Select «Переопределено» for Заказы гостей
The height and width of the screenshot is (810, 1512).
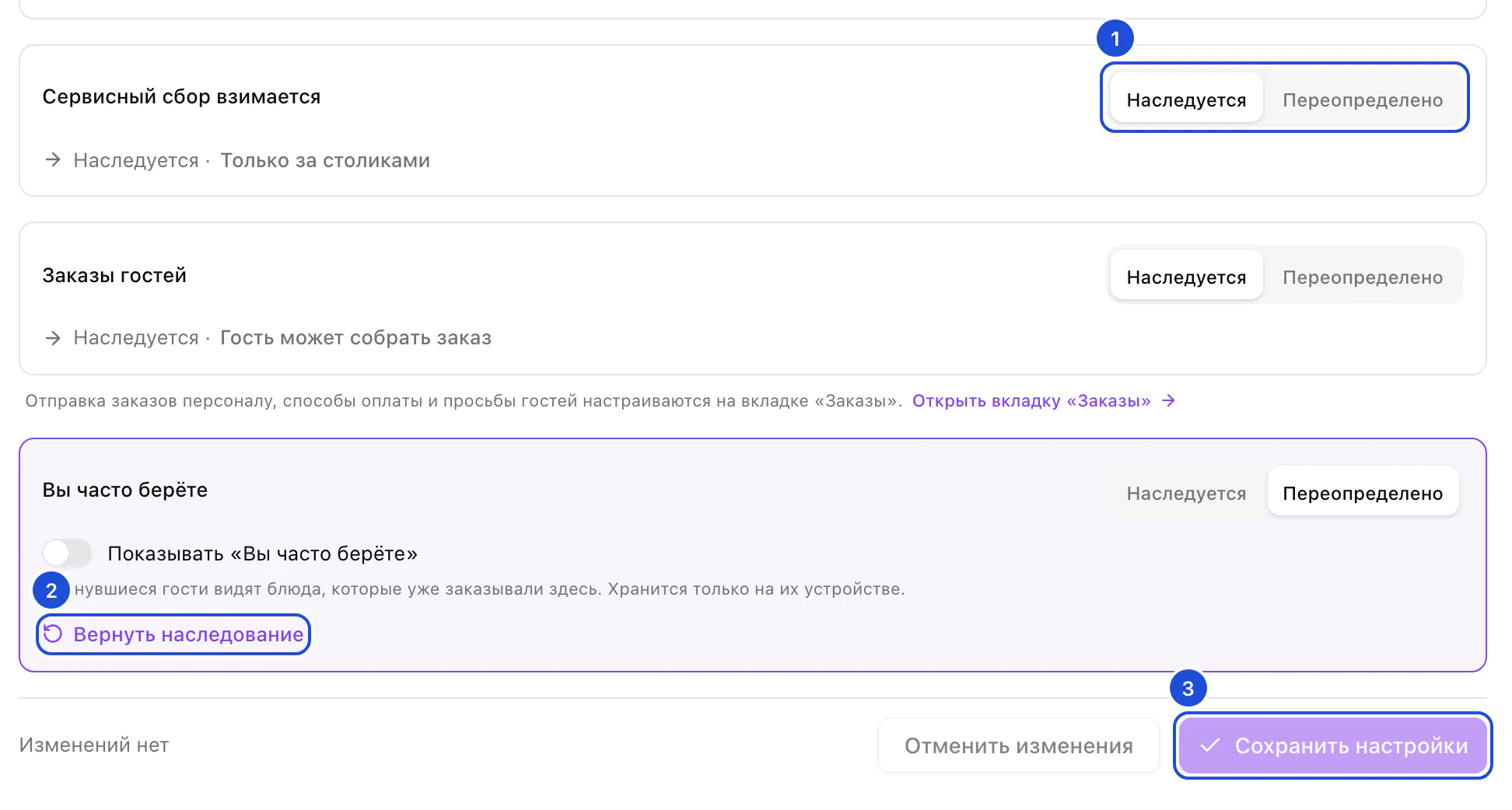point(1363,277)
